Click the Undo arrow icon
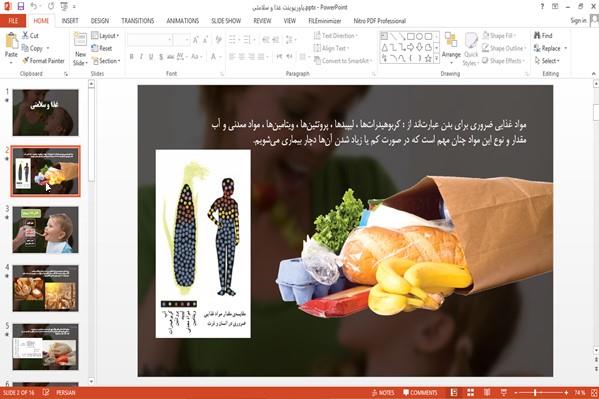Image resolution: width=599 pixels, height=399 pixels. pos(34,6)
